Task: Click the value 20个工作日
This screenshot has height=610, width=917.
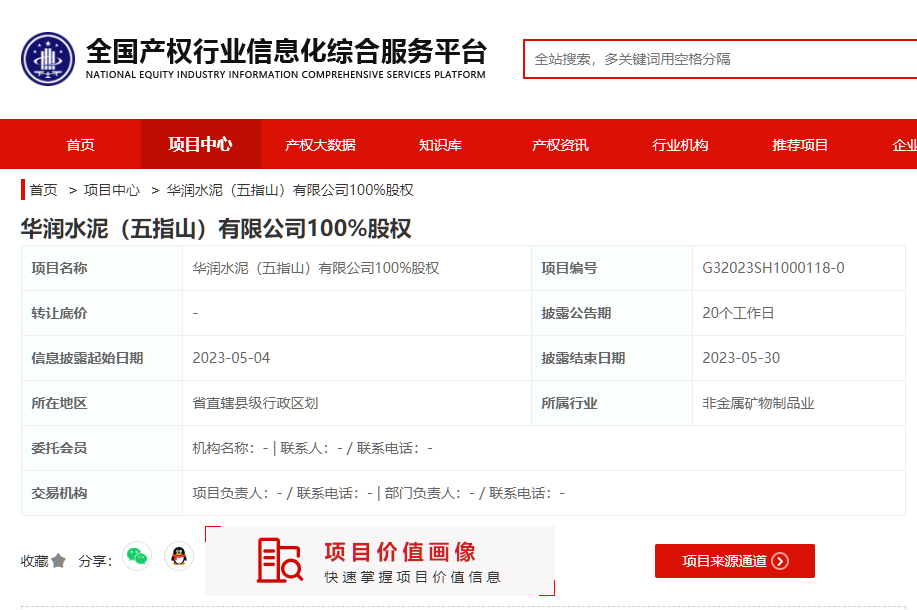Action: point(738,313)
